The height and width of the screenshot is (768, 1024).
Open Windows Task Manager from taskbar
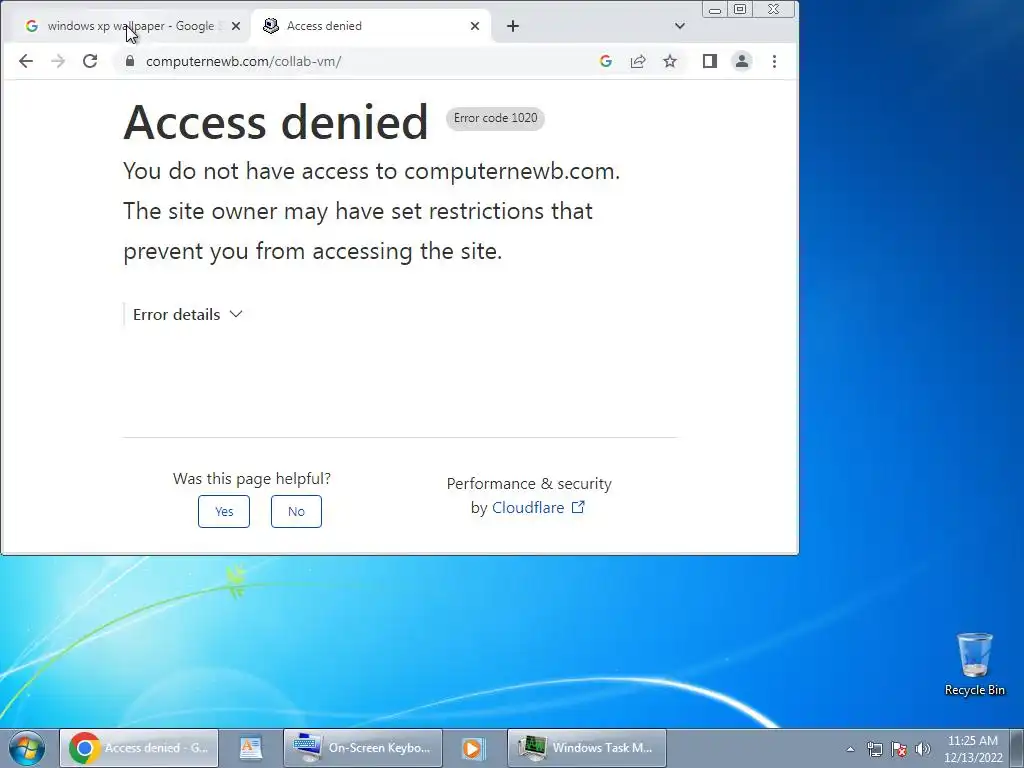(587, 748)
